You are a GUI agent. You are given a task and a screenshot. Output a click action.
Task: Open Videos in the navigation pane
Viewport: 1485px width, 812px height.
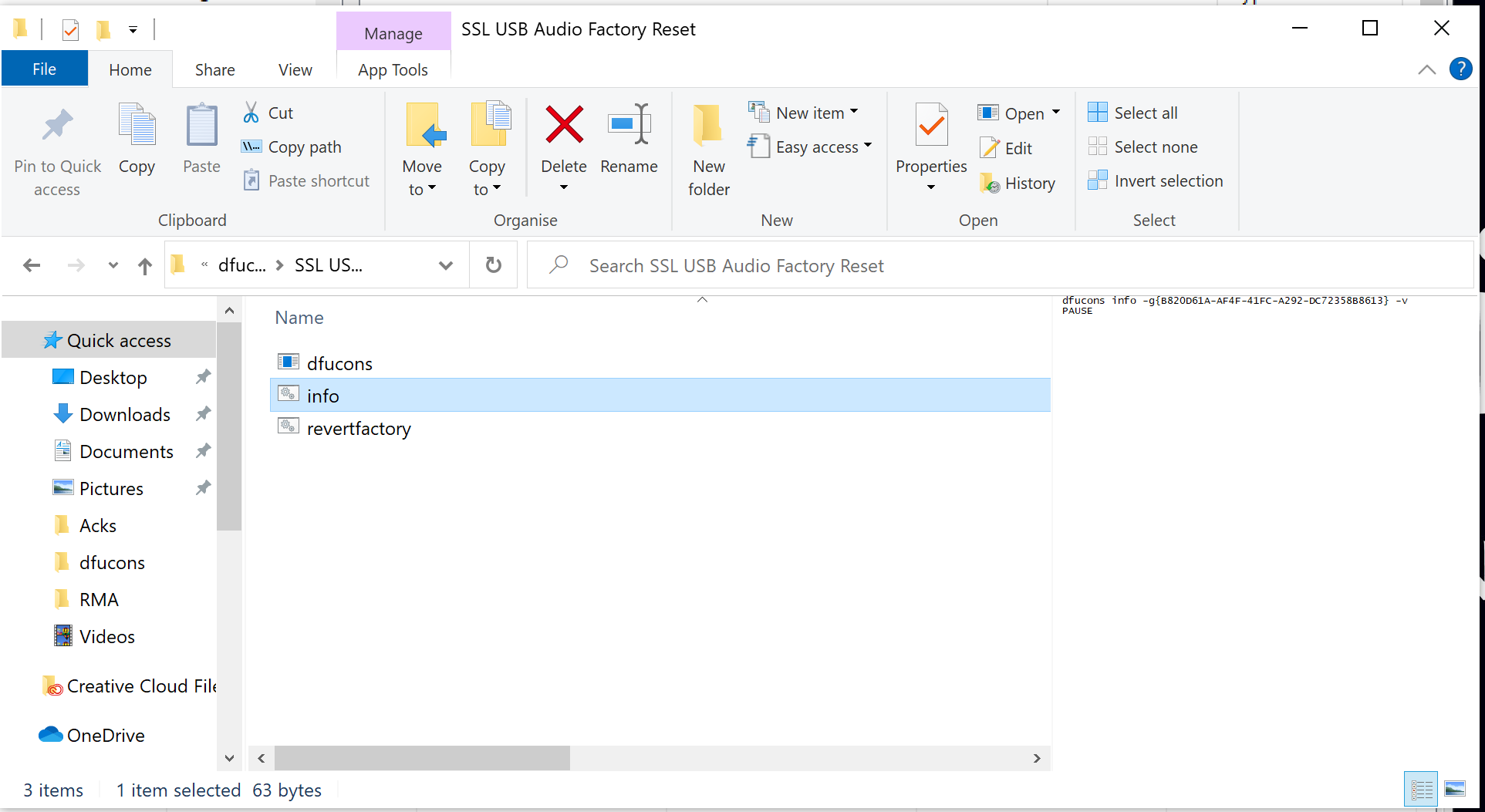107,636
